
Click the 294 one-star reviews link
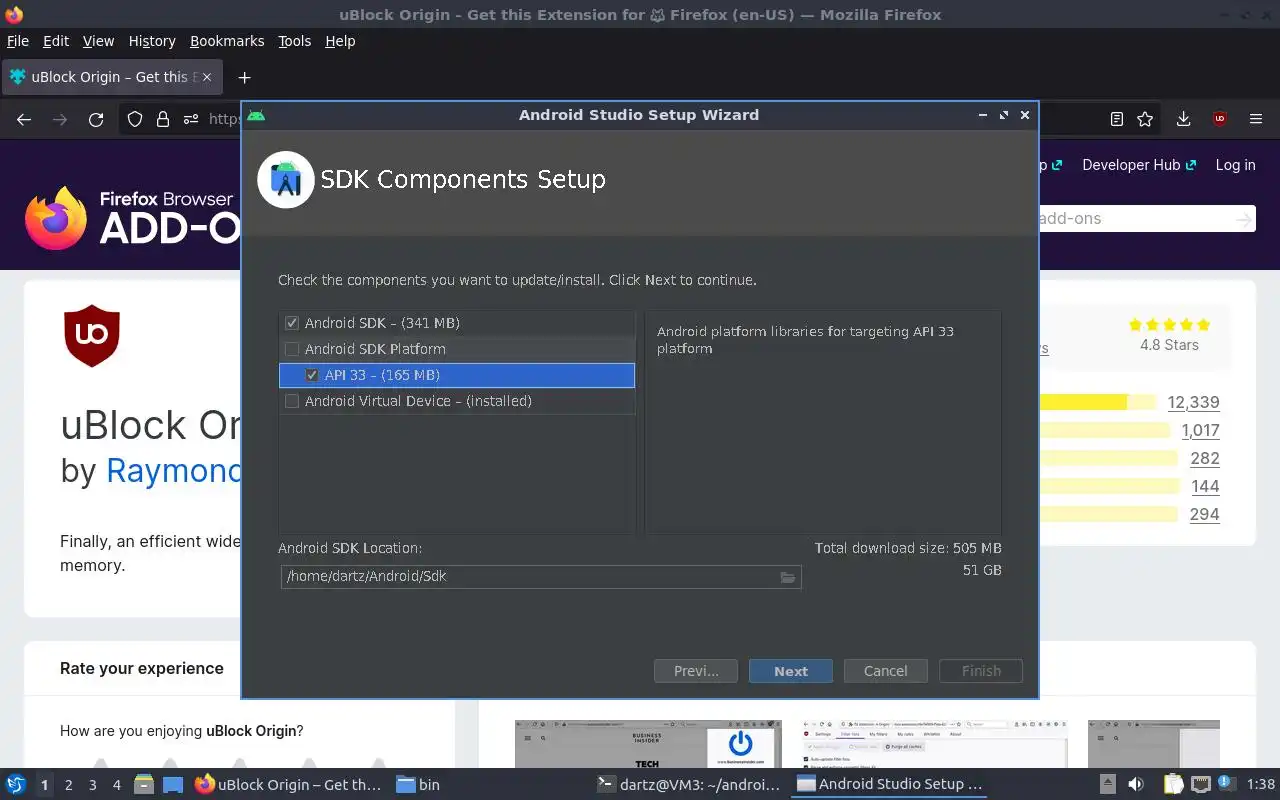tap(1204, 514)
